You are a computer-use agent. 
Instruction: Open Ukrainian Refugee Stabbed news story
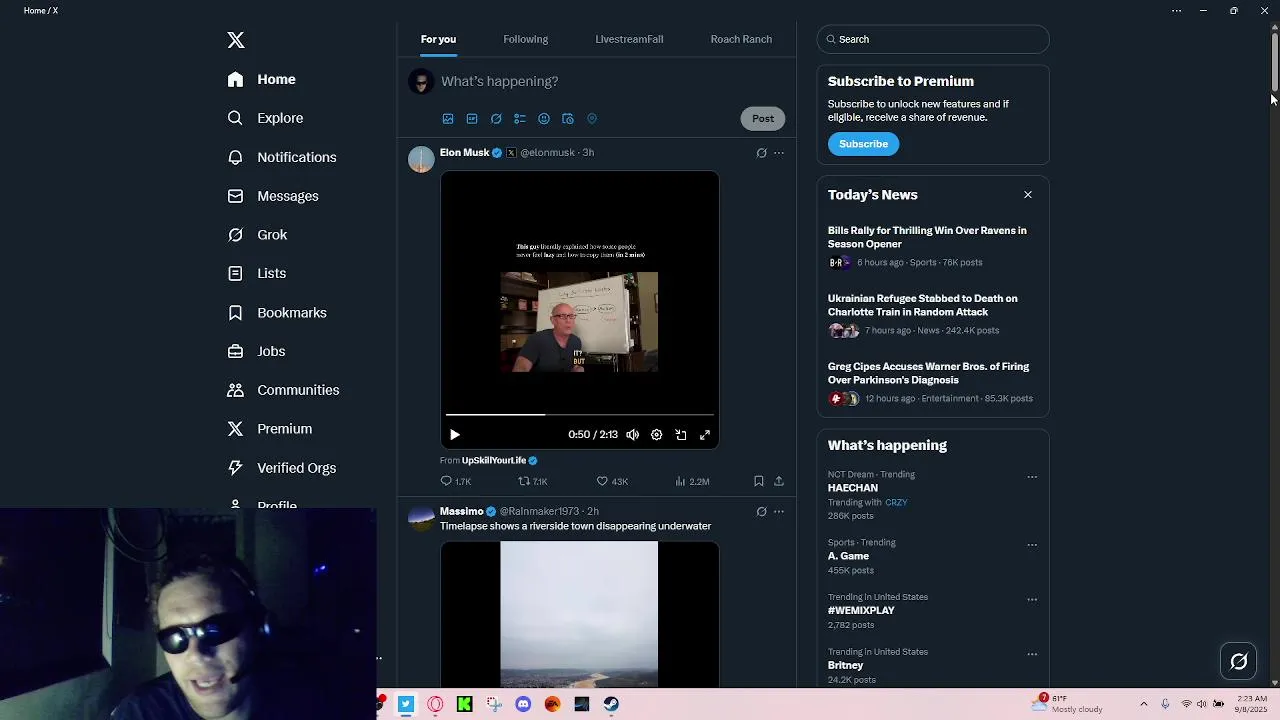pyautogui.click(x=933, y=314)
